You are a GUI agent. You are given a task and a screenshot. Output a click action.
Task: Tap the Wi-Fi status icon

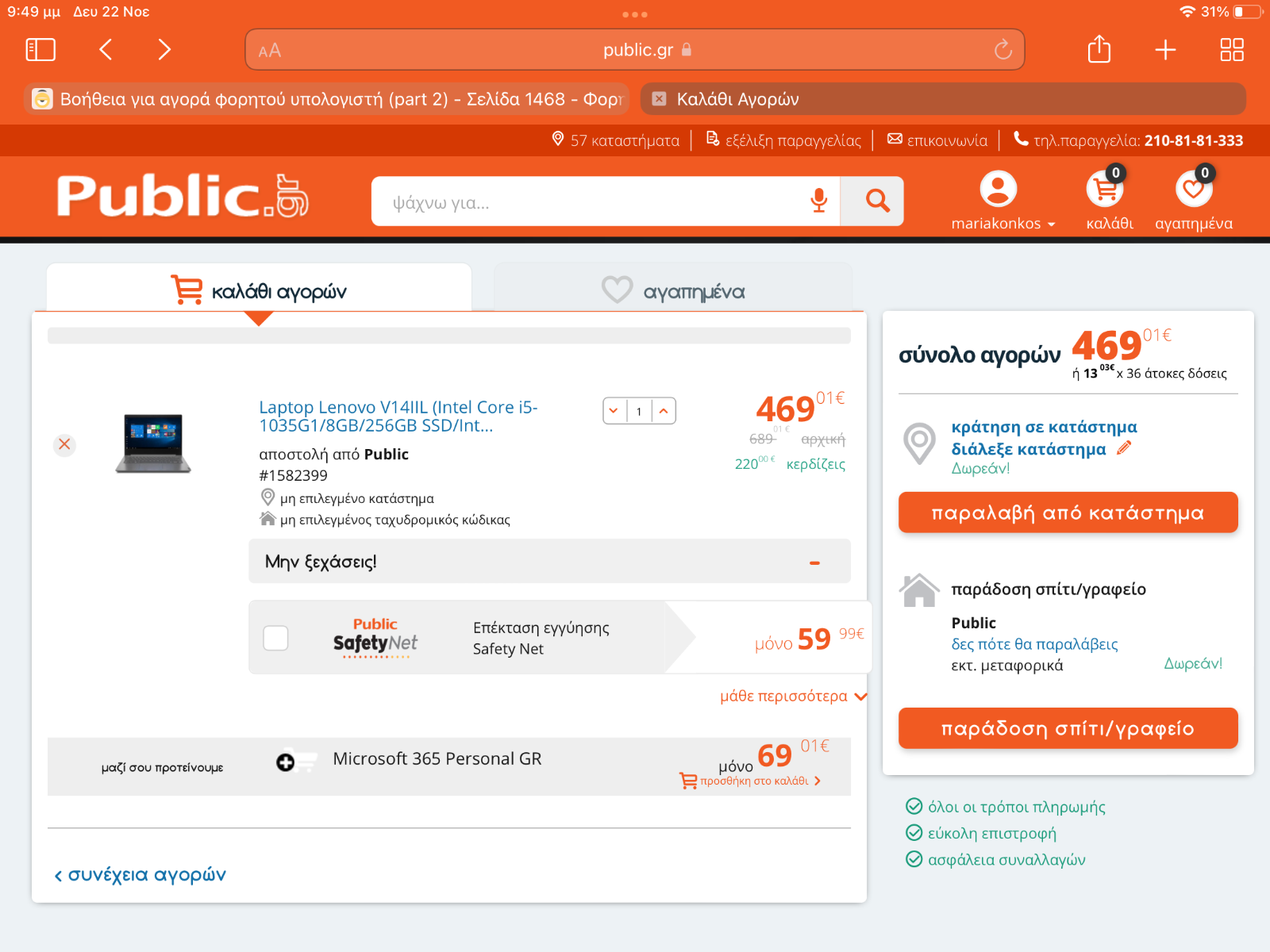point(1187,12)
